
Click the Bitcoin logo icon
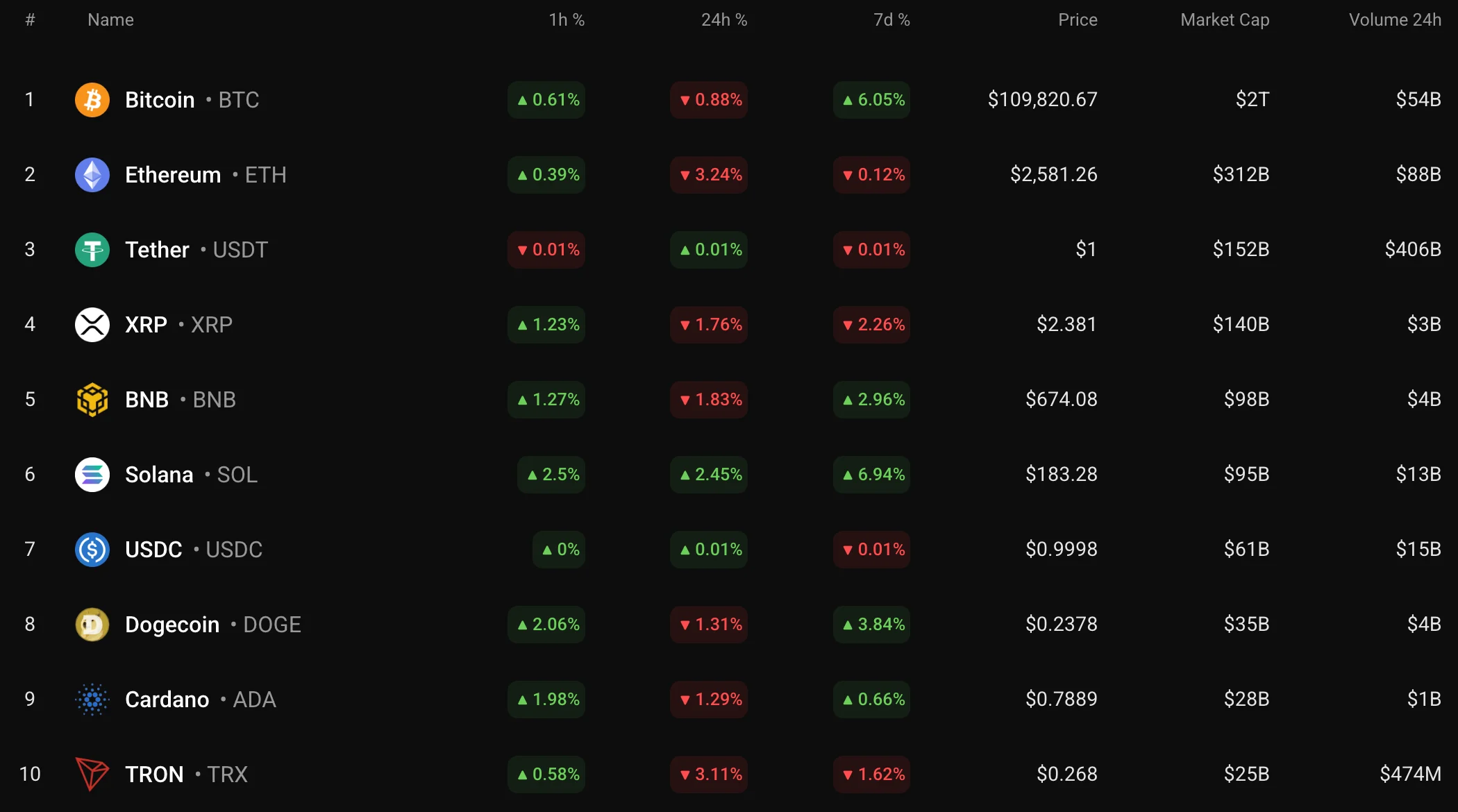[x=92, y=100]
